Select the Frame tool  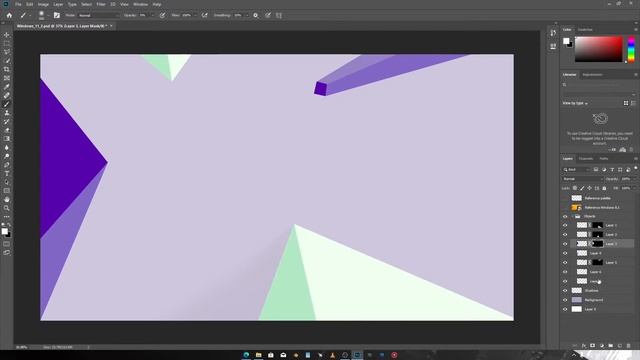(7, 78)
